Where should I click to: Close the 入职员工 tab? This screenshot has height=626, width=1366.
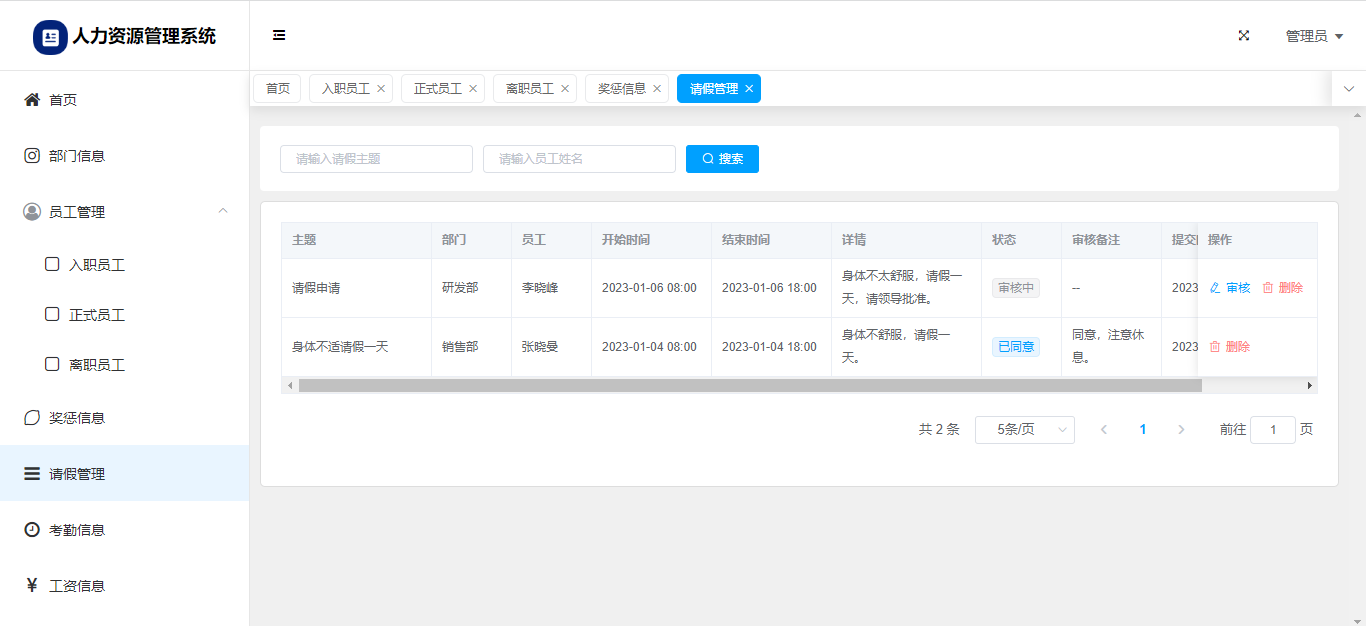tap(381, 89)
